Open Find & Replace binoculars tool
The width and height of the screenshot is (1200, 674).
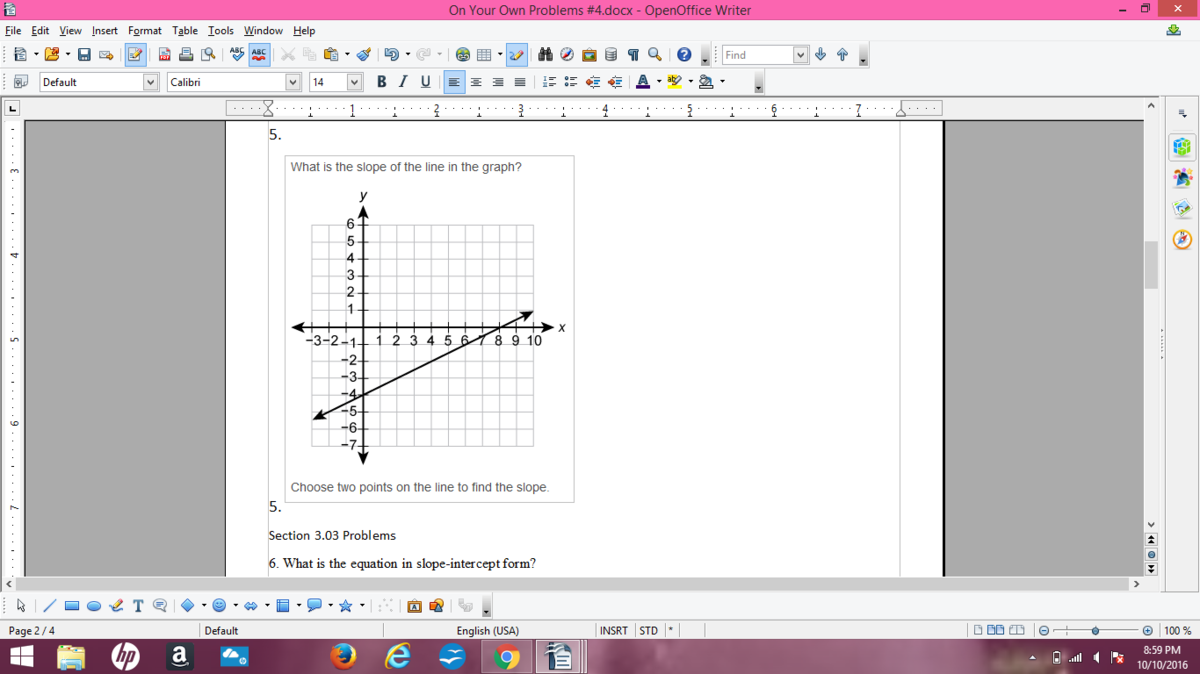[x=545, y=55]
